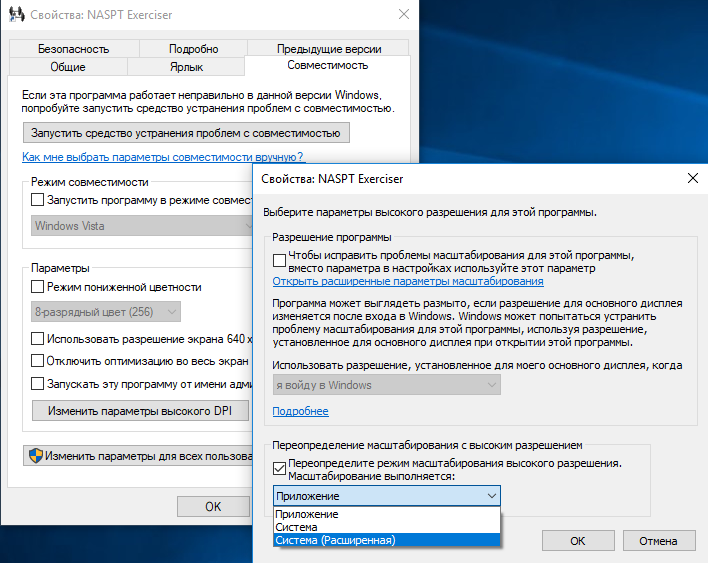Screen dimensions: 708x563
Task: Check run as administrator option
Action: tap(37, 384)
